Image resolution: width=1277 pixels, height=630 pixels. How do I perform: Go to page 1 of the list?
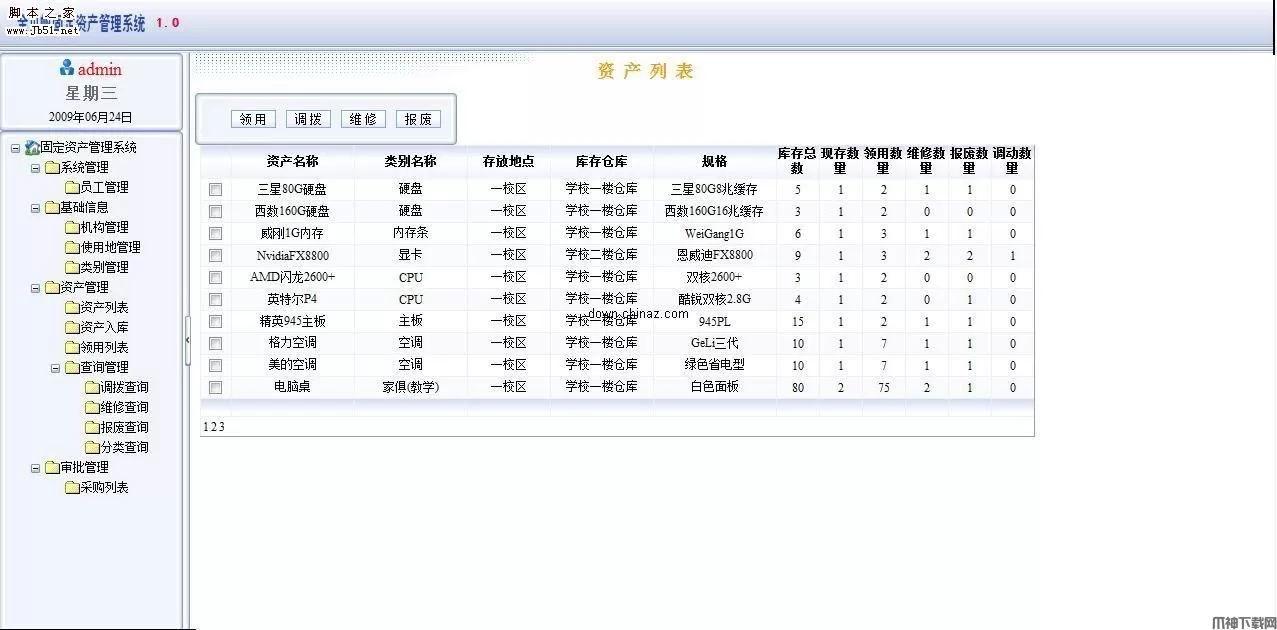205,427
